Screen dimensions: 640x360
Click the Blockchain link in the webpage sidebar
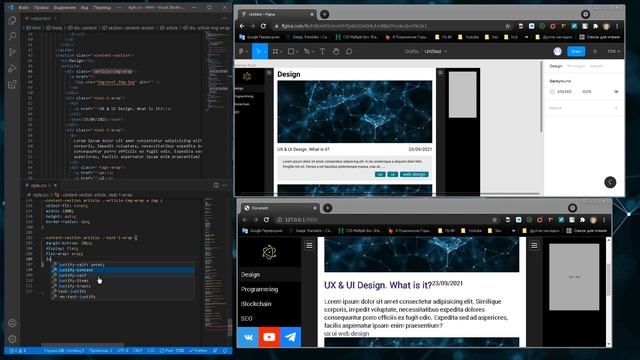tap(256, 304)
